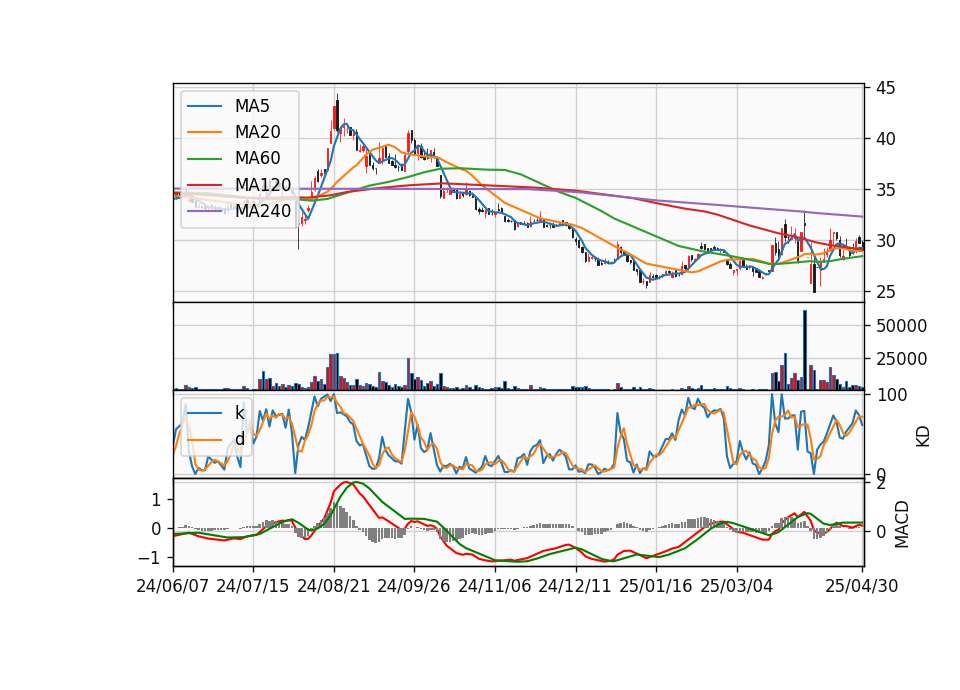Click the 25/04/30 date label
The image size is (960, 690).
click(x=862, y=586)
